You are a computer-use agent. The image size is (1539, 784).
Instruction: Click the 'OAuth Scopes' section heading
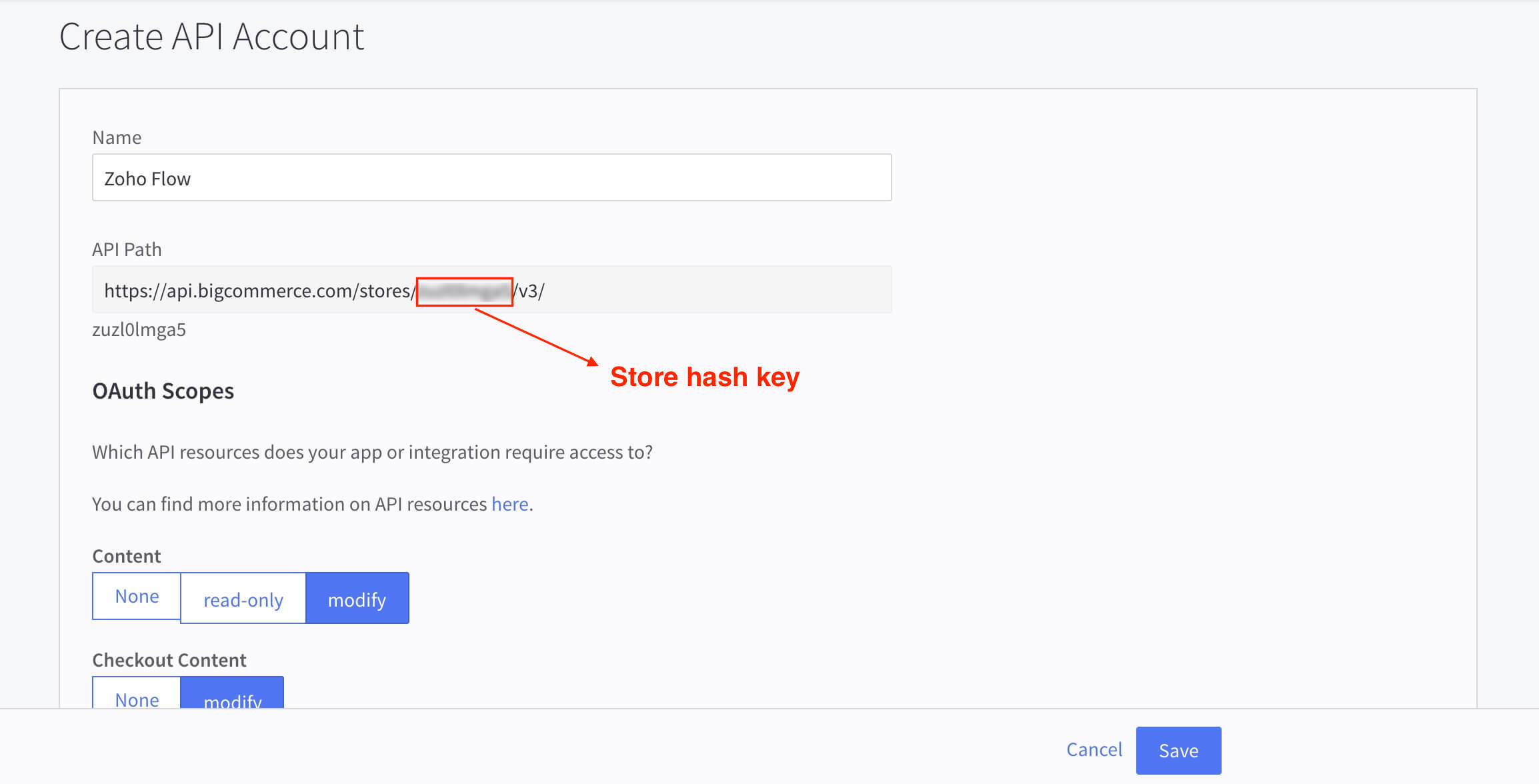pos(163,391)
